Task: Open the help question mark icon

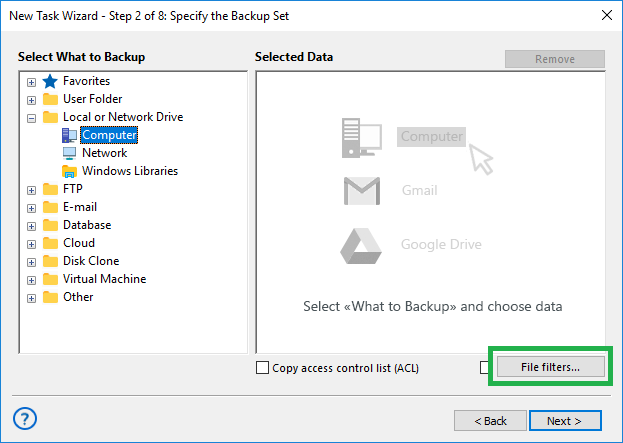Action: coord(25,418)
